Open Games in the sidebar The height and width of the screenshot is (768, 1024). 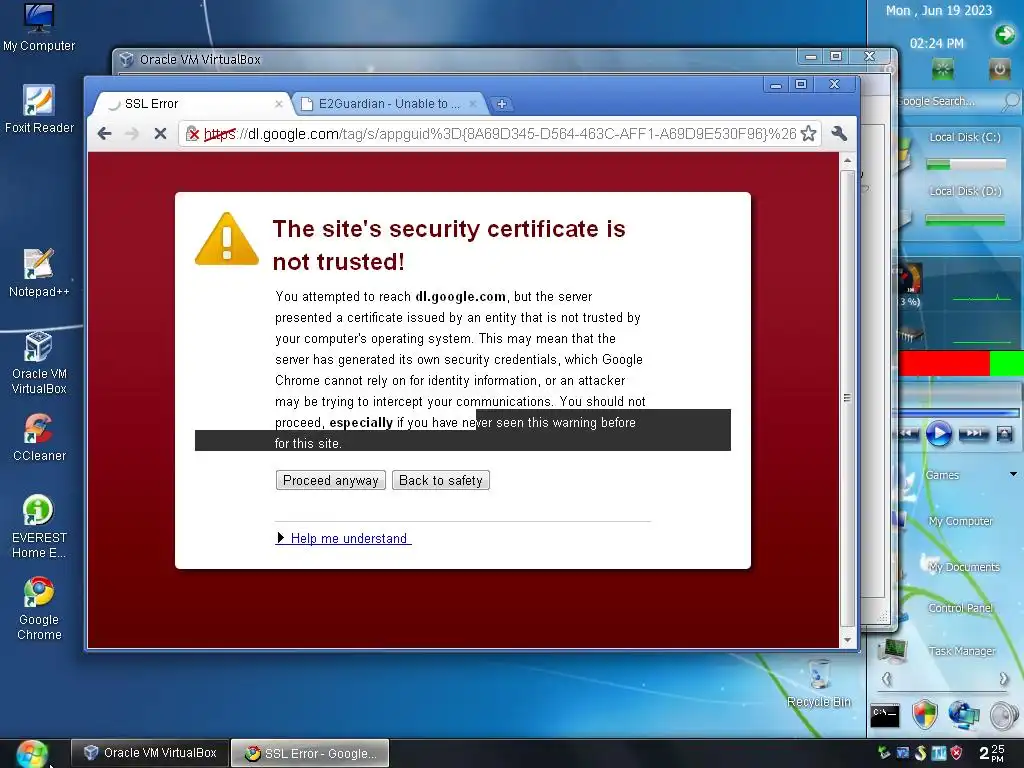tap(942, 475)
